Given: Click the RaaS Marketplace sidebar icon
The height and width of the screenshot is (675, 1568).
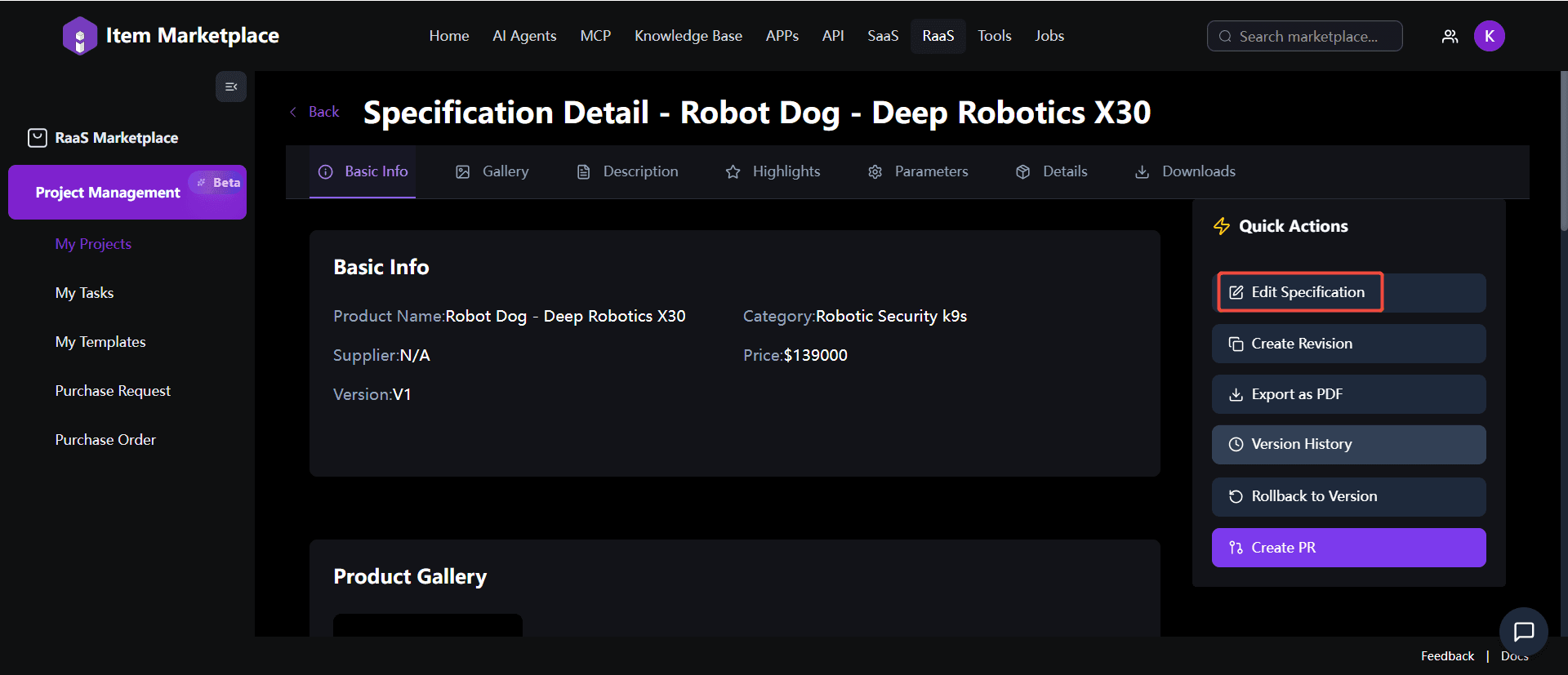Looking at the screenshot, I should tap(38, 138).
